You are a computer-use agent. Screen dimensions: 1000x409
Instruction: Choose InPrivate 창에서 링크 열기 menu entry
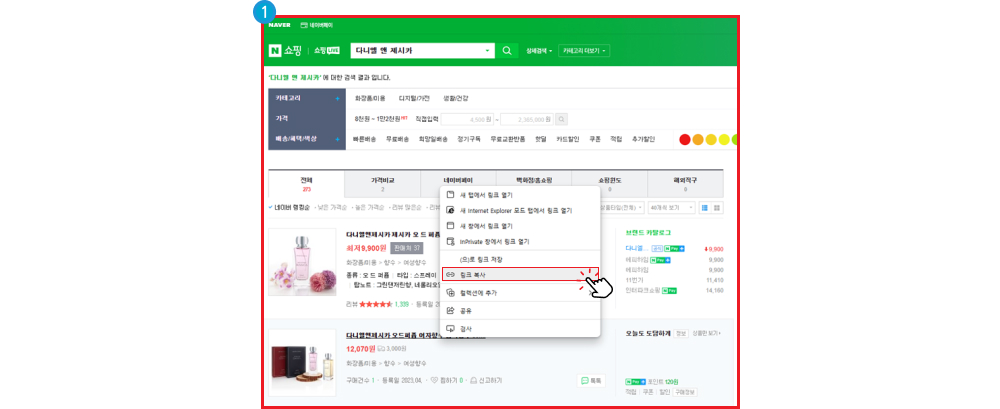(520, 242)
